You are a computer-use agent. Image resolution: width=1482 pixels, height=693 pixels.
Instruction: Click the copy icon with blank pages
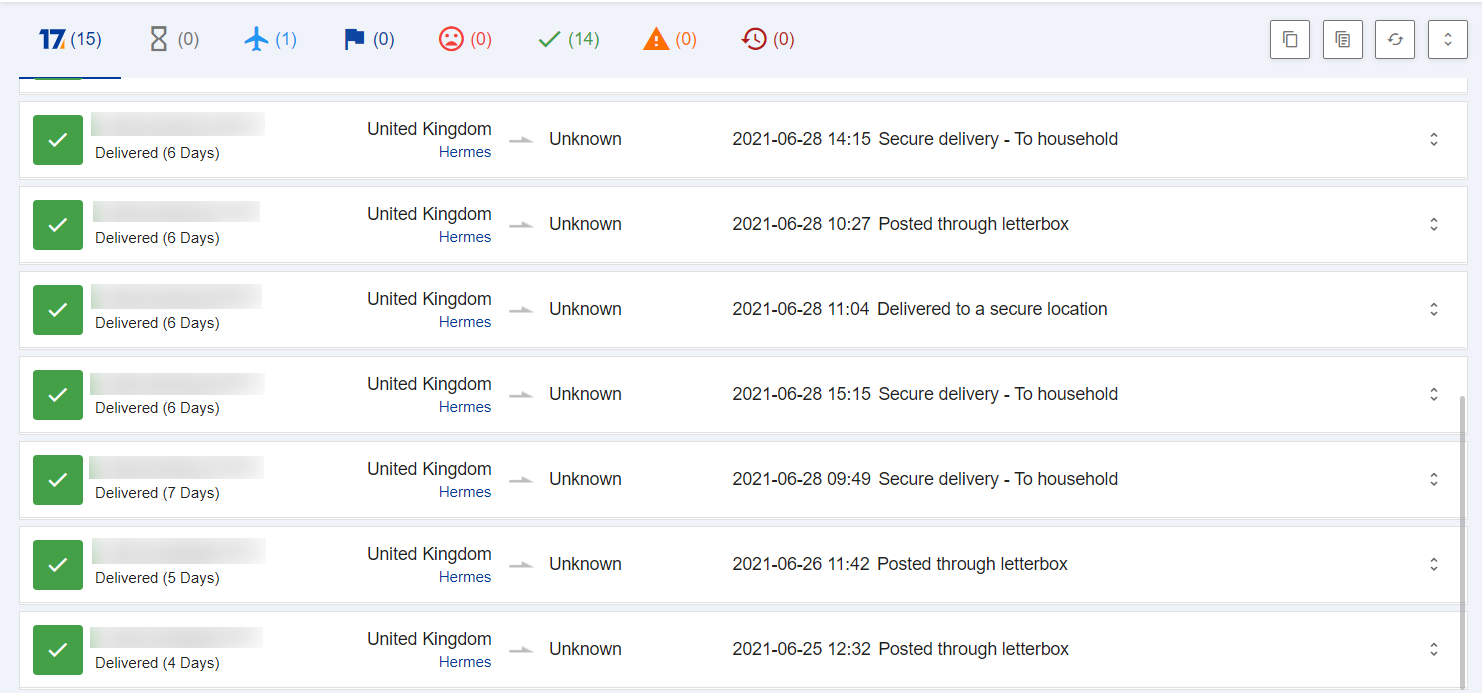tap(1290, 40)
